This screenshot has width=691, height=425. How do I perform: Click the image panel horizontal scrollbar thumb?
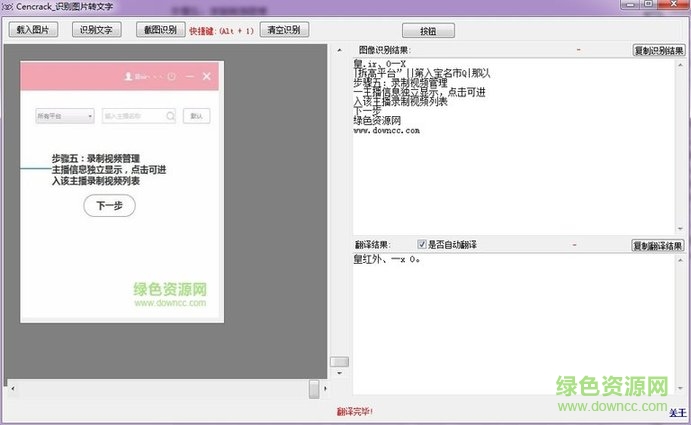coord(314,388)
